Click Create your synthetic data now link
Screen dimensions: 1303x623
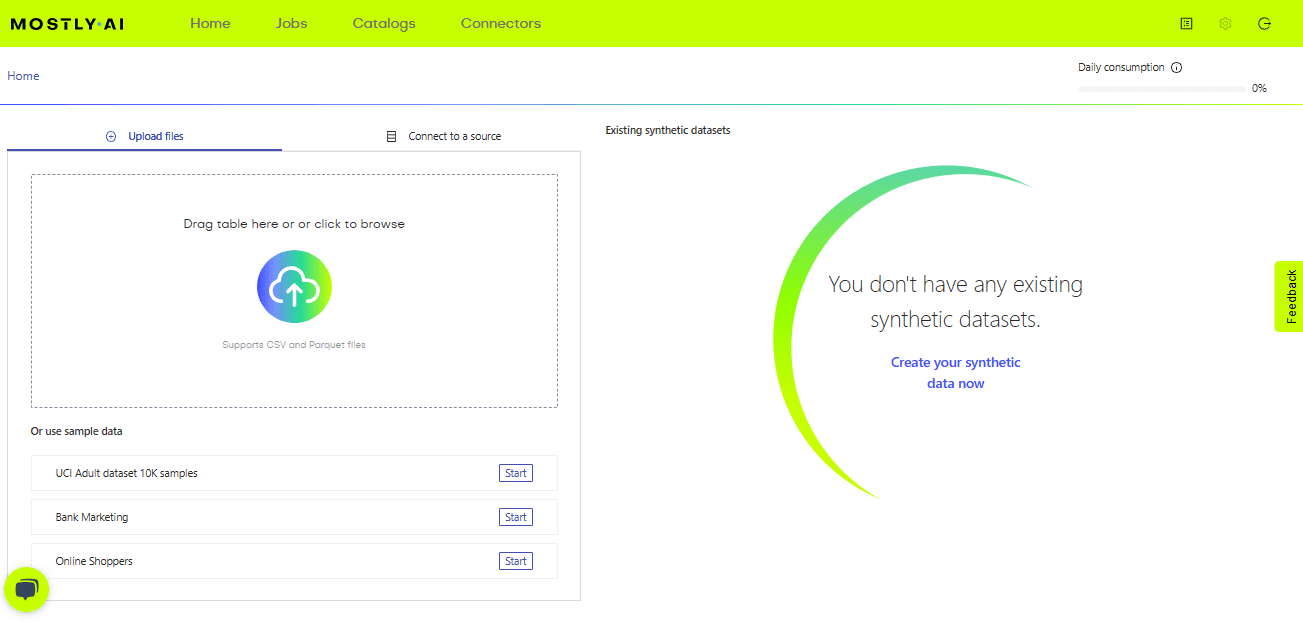(956, 373)
